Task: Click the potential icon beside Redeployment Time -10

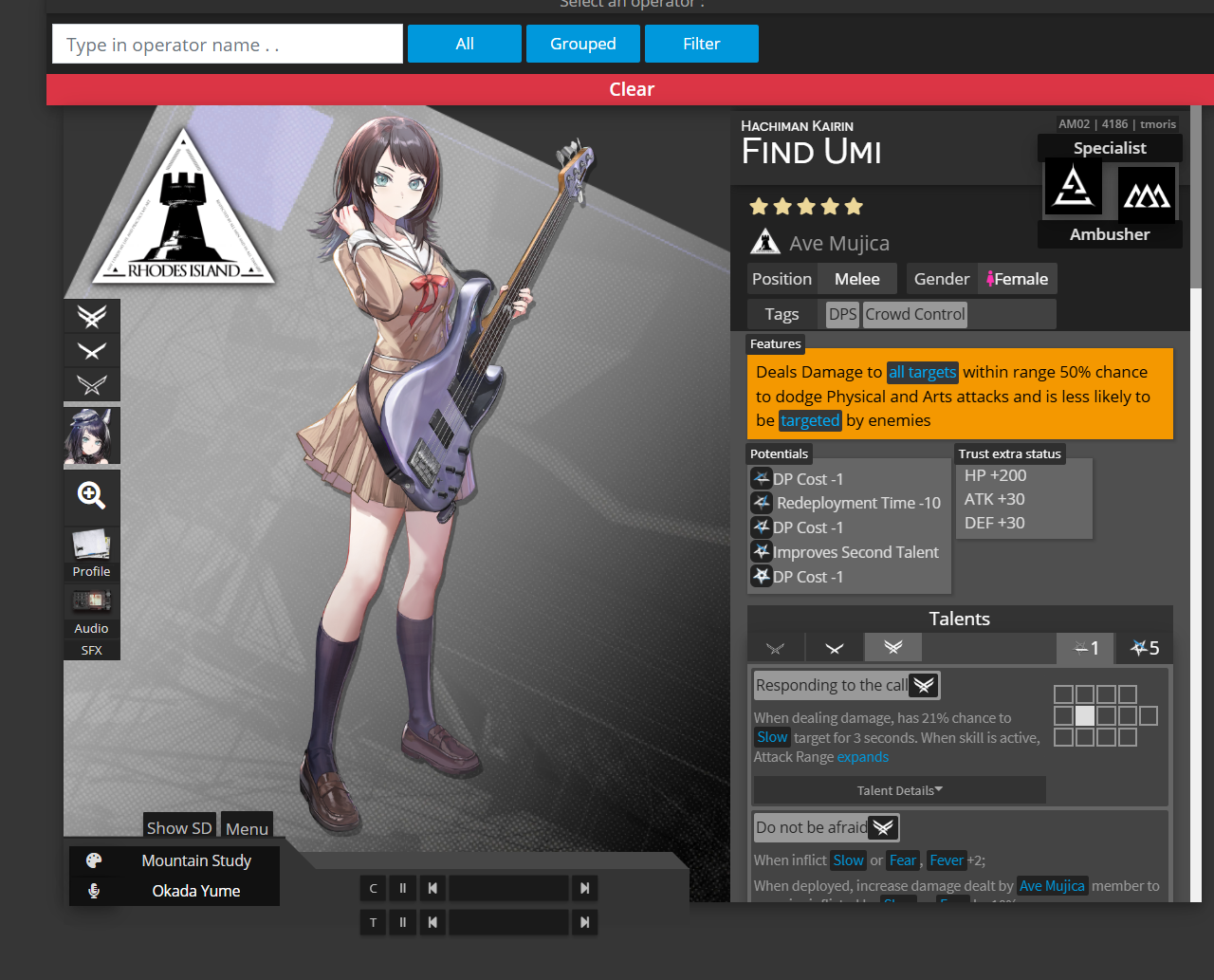Action: (x=762, y=503)
